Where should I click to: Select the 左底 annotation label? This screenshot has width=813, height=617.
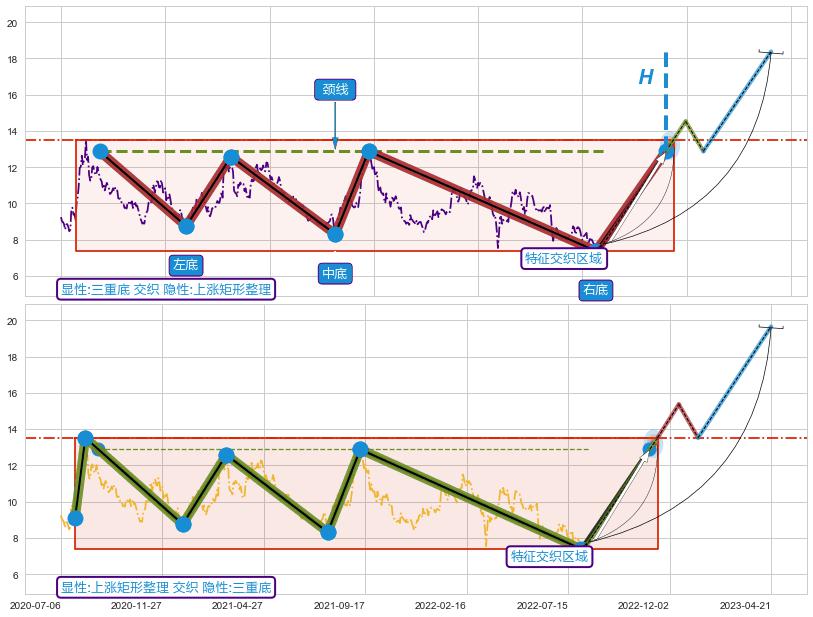point(185,265)
